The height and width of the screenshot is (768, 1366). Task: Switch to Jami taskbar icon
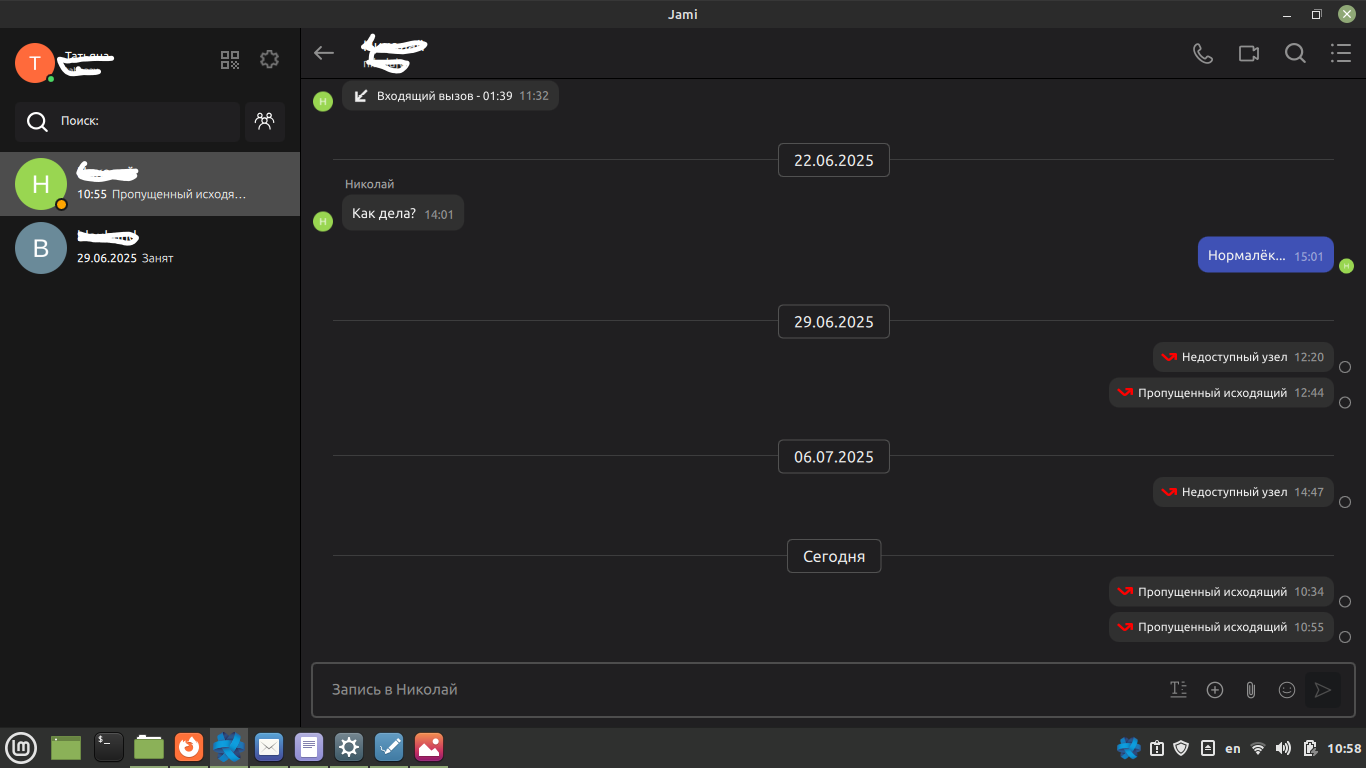coord(229,747)
